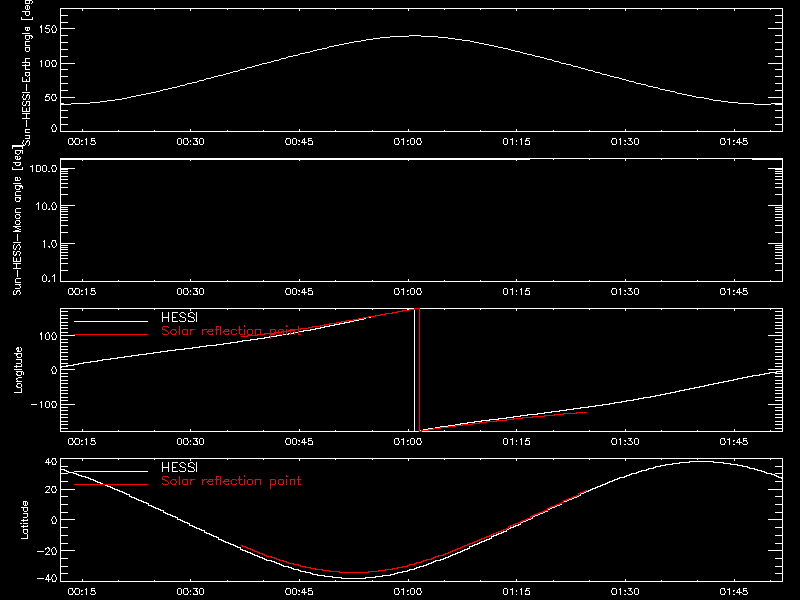This screenshot has height=600, width=800.
Task: Select the 150 tick in Earth angle plot
Action: (x=47, y=29)
